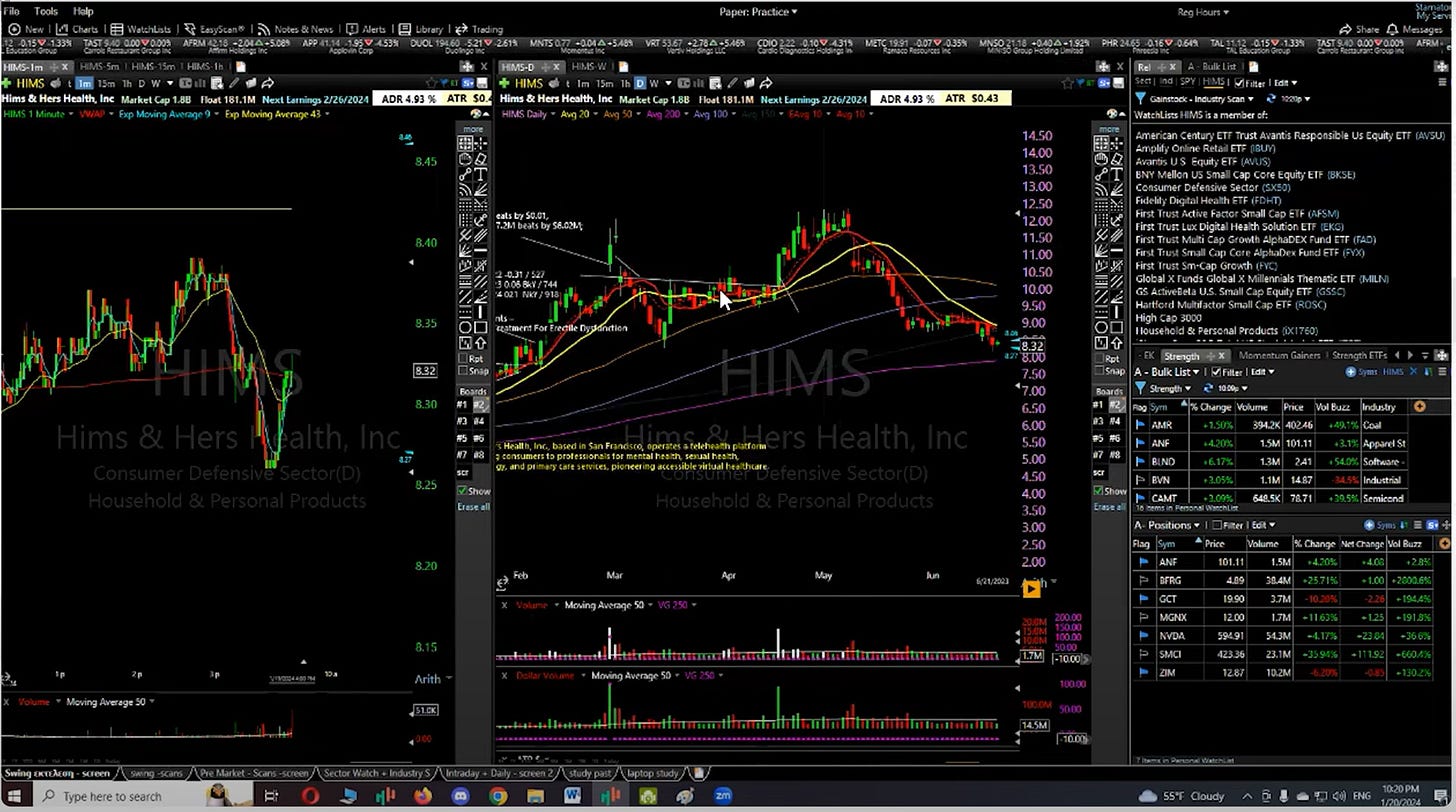Toggle Filter checkbox in A - Bulk List

tap(1216, 372)
